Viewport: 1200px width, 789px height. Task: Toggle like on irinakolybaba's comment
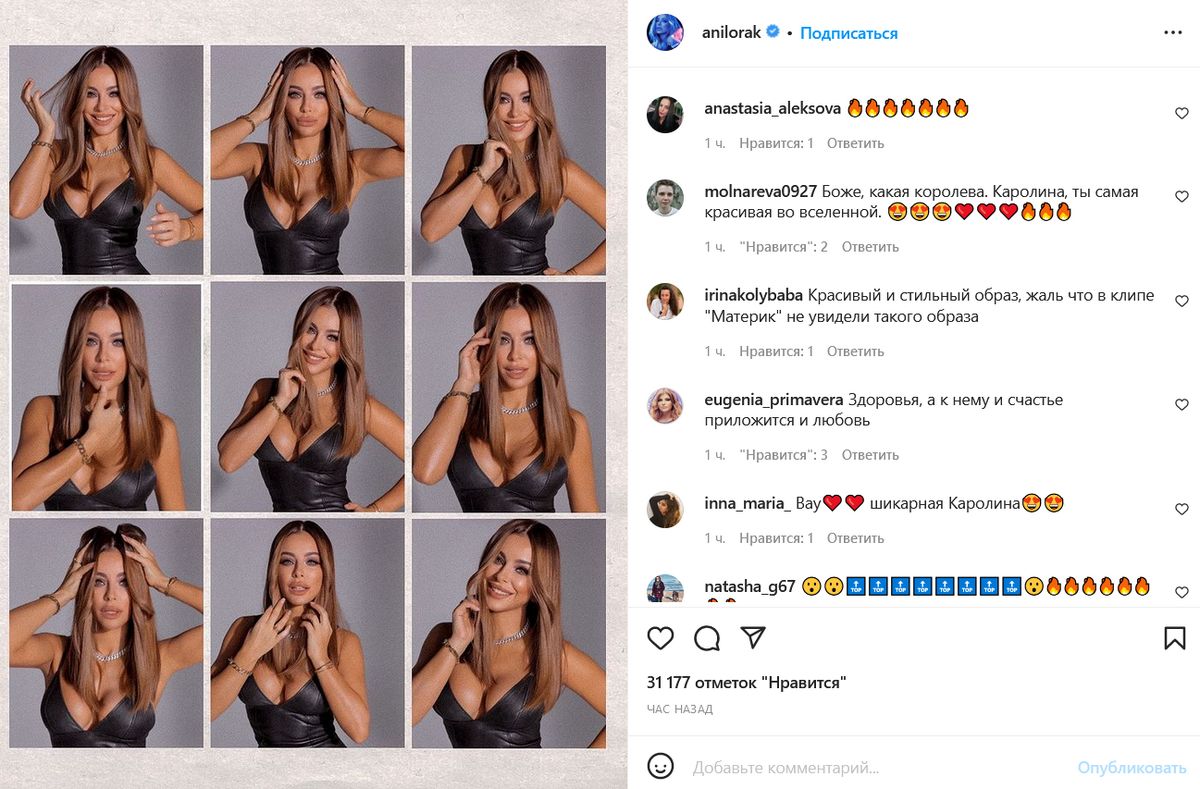pos(1182,301)
